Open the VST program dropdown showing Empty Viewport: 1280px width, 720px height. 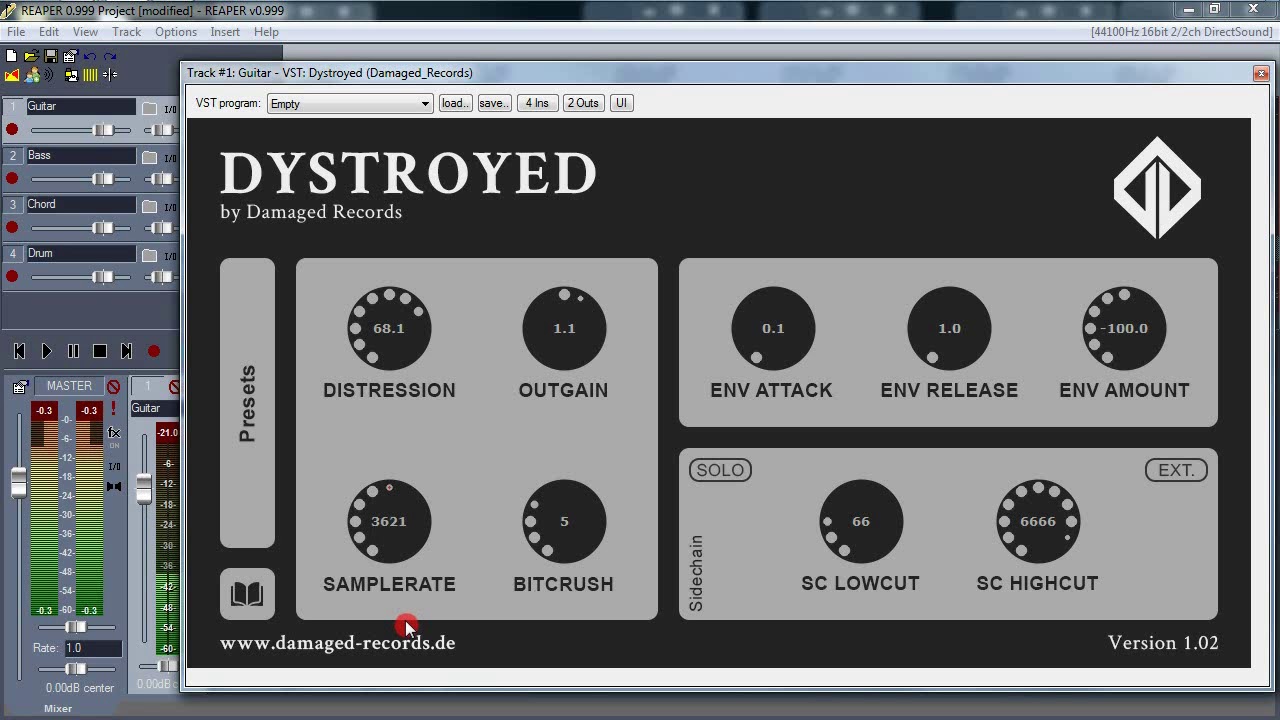pyautogui.click(x=350, y=103)
